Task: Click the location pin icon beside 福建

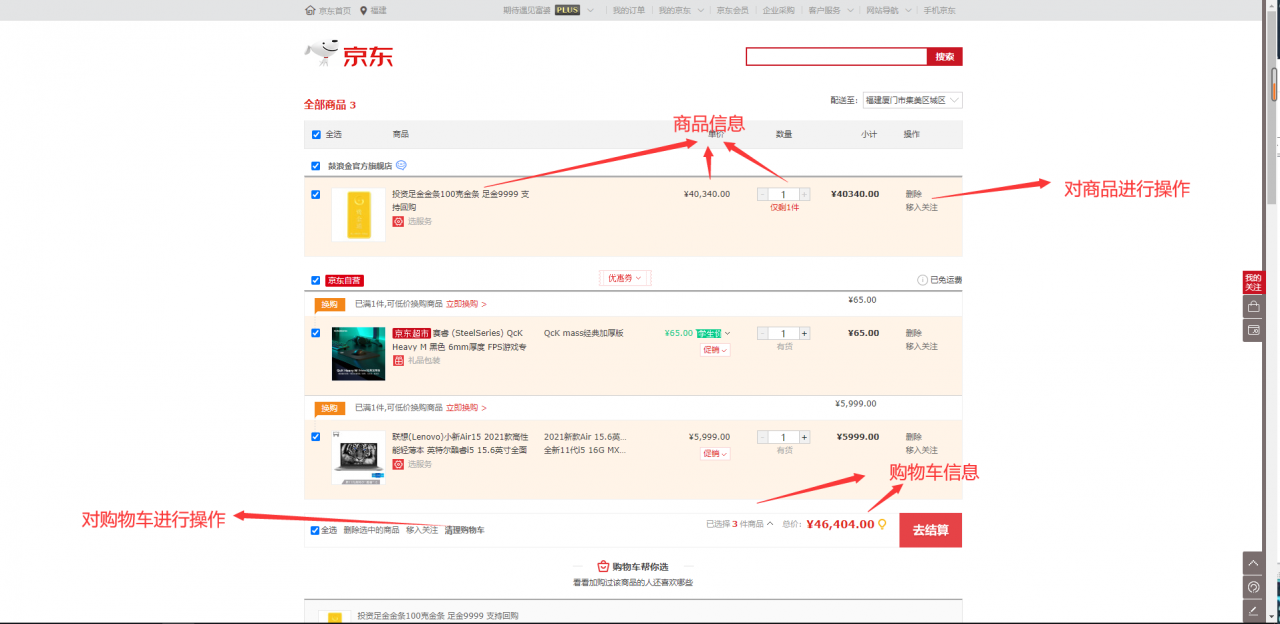Action: 363,10
